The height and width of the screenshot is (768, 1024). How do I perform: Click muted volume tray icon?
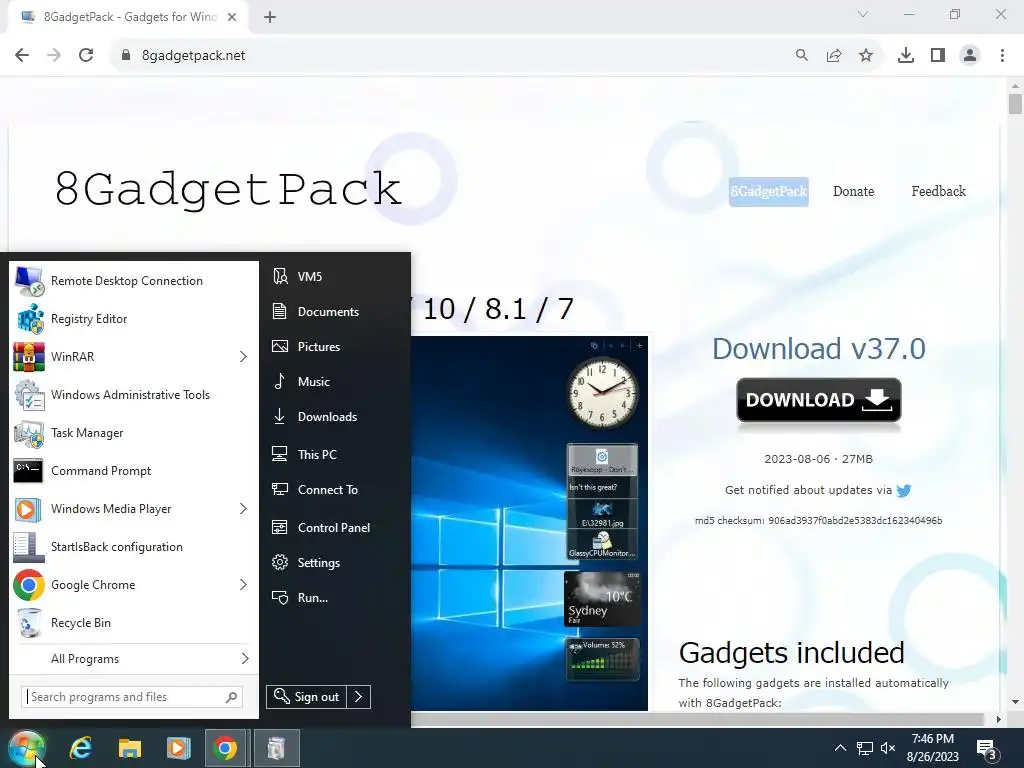pos(888,748)
